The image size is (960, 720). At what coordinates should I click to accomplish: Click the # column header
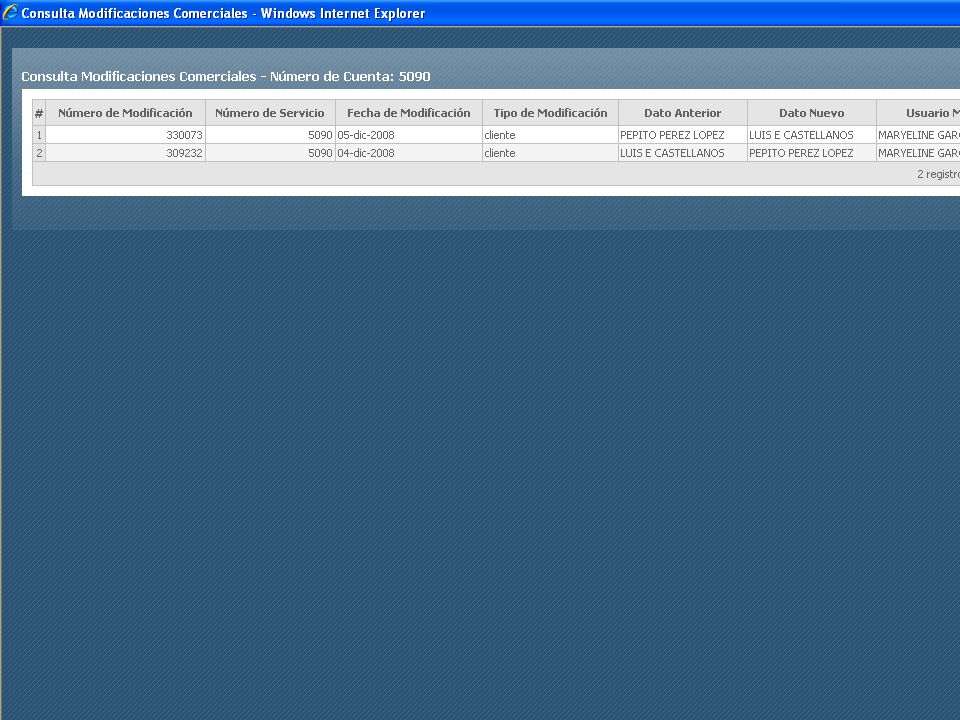39,113
